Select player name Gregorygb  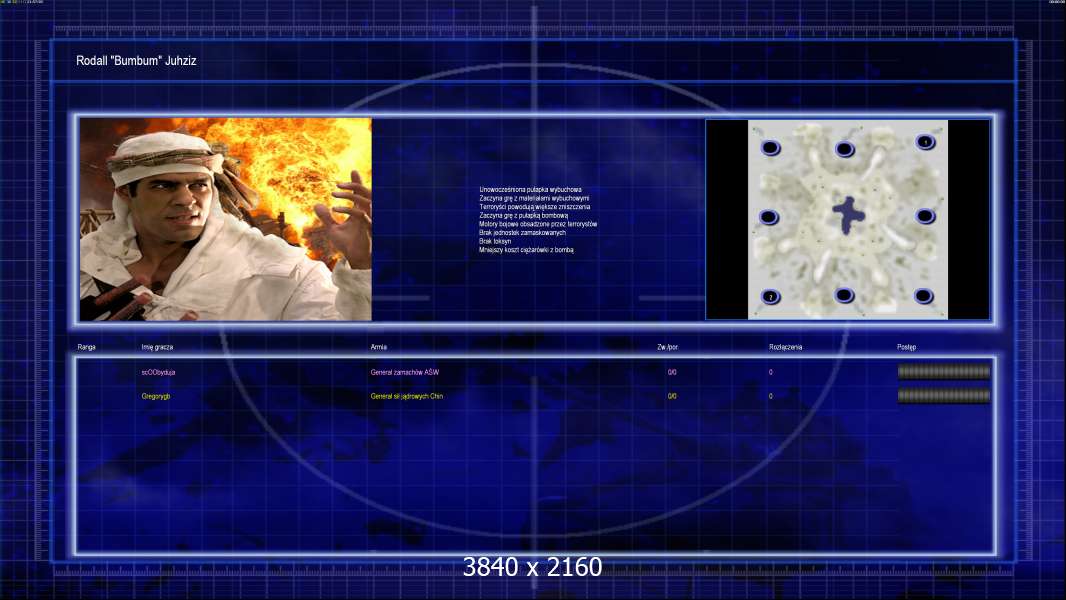[156, 396]
